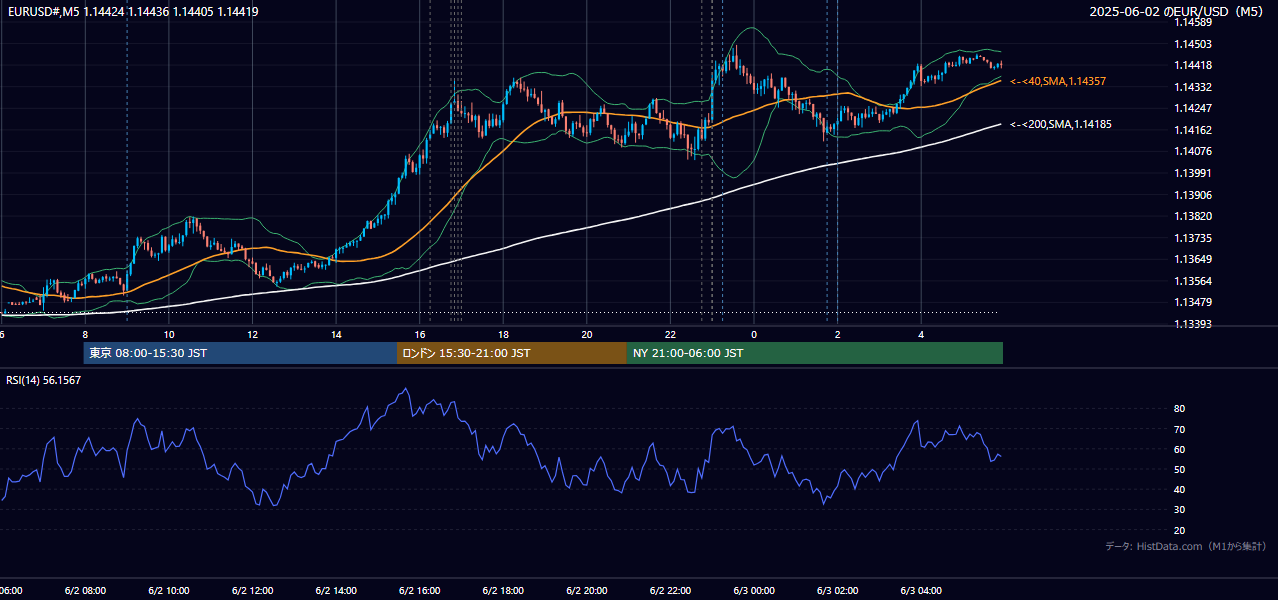Click the 6/3 00:00 date label
The image size is (1278, 600).
pos(754,591)
